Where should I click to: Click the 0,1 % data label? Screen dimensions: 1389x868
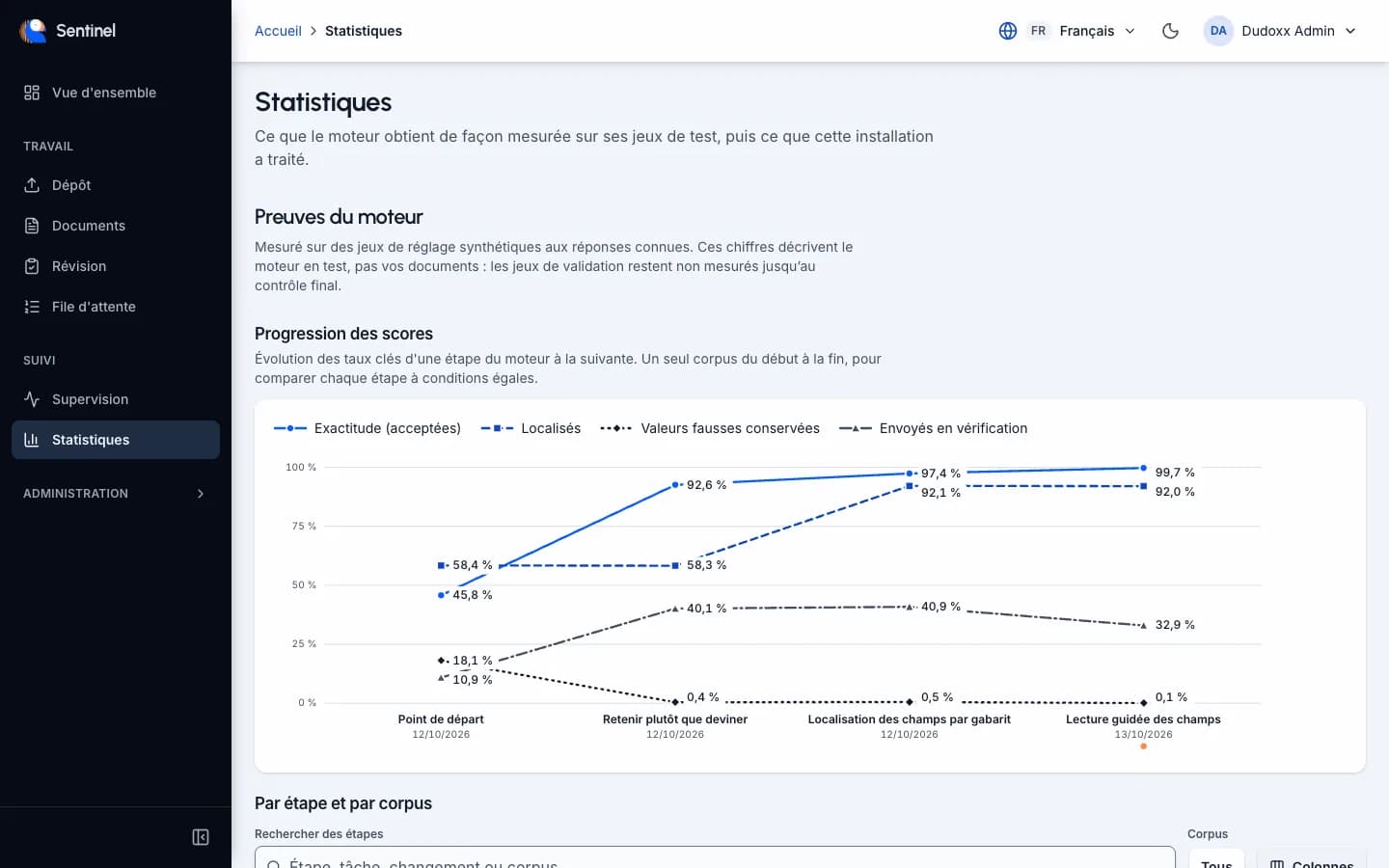1171,697
